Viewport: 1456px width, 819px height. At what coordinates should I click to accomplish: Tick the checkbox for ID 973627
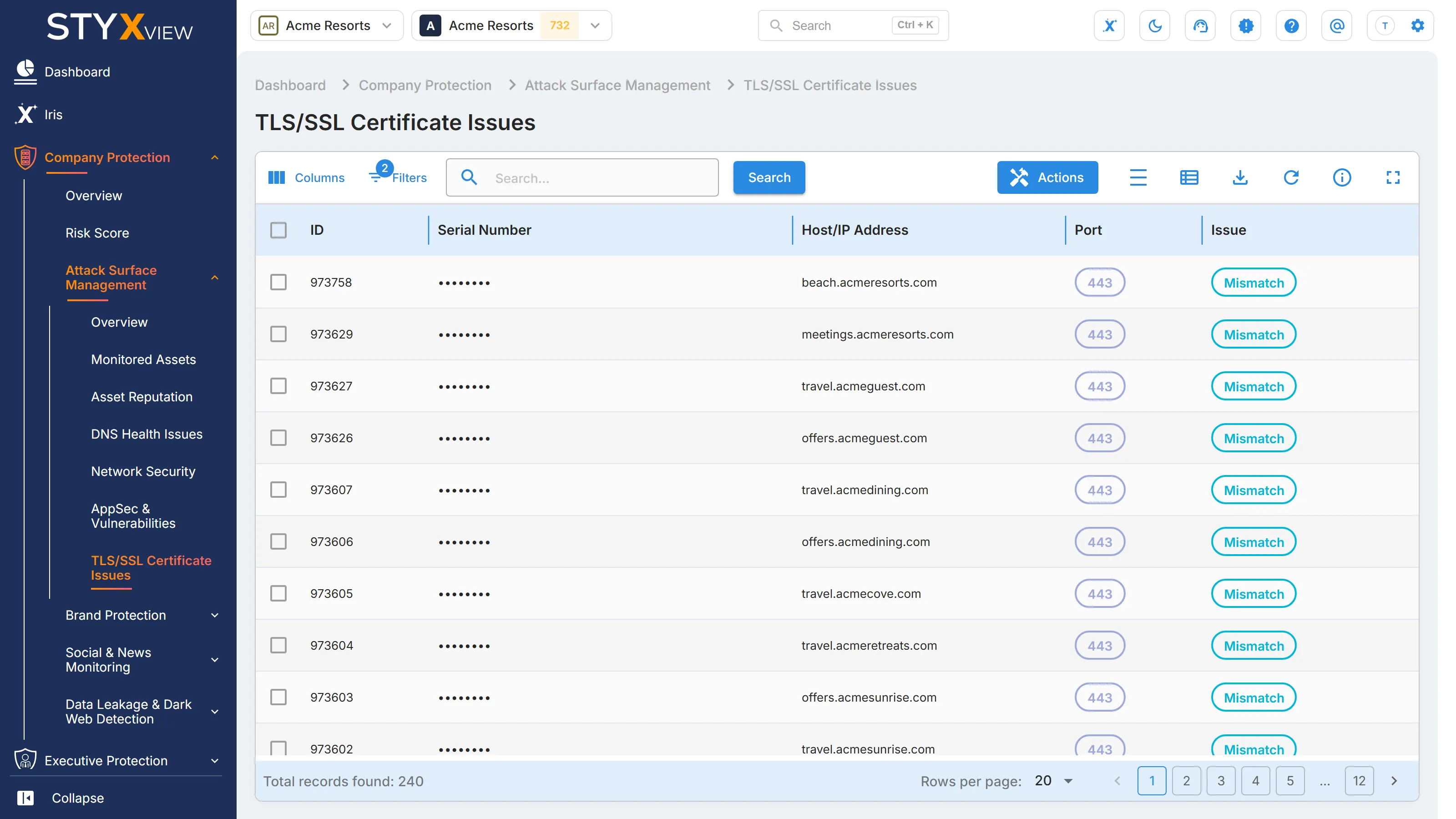point(278,386)
